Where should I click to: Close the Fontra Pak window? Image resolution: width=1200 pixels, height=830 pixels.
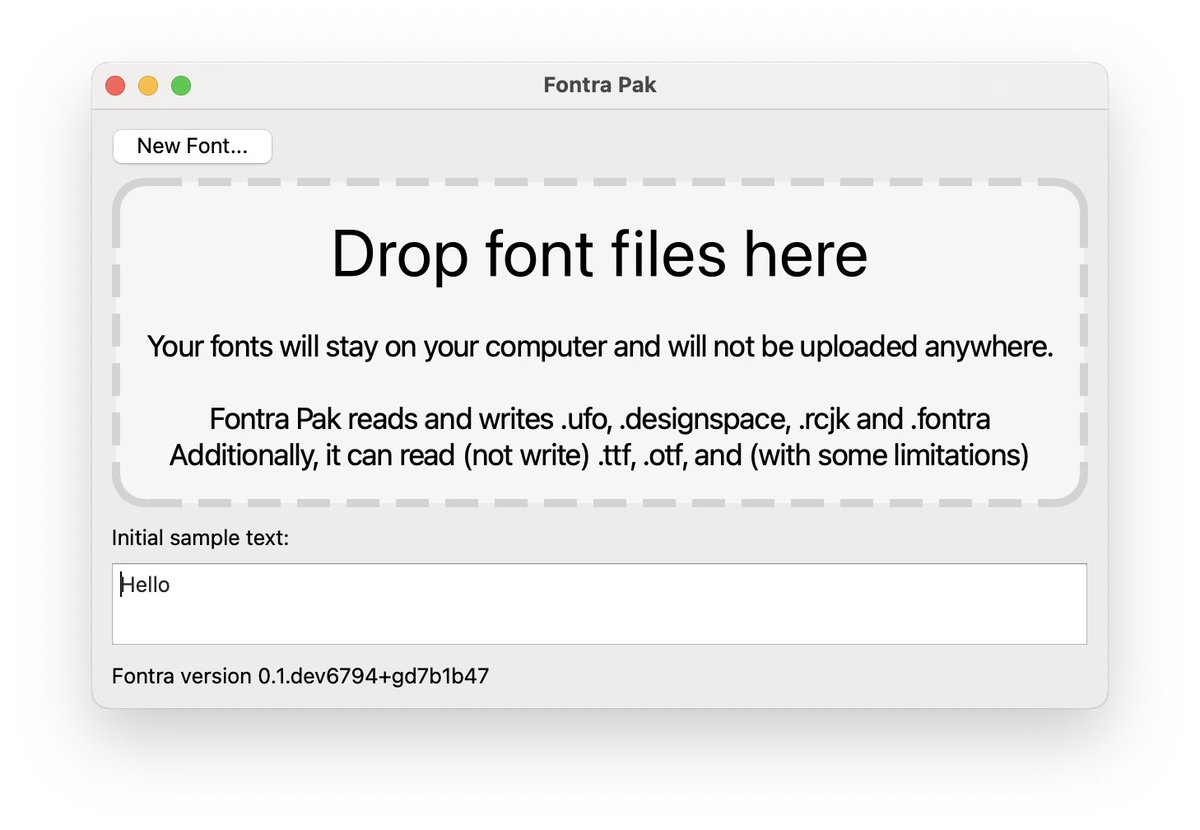click(x=115, y=86)
